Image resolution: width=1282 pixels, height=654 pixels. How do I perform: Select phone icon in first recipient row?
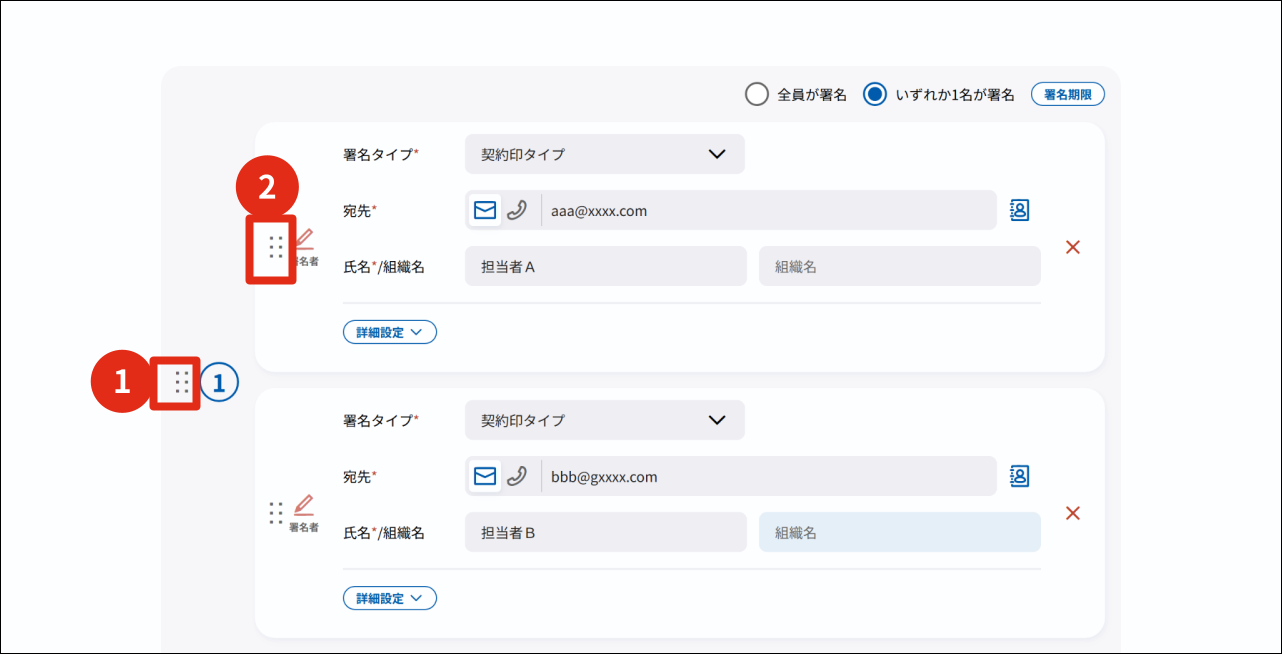(517, 211)
